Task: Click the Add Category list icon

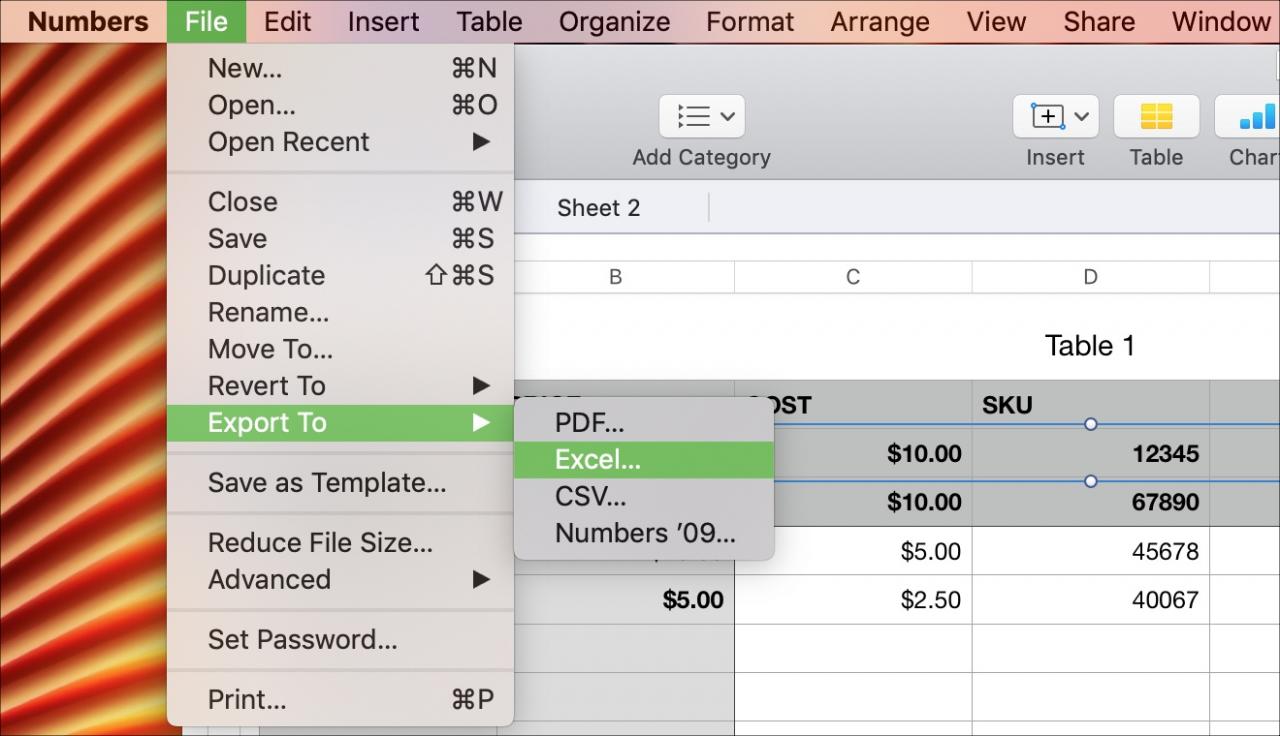Action: tap(701, 117)
